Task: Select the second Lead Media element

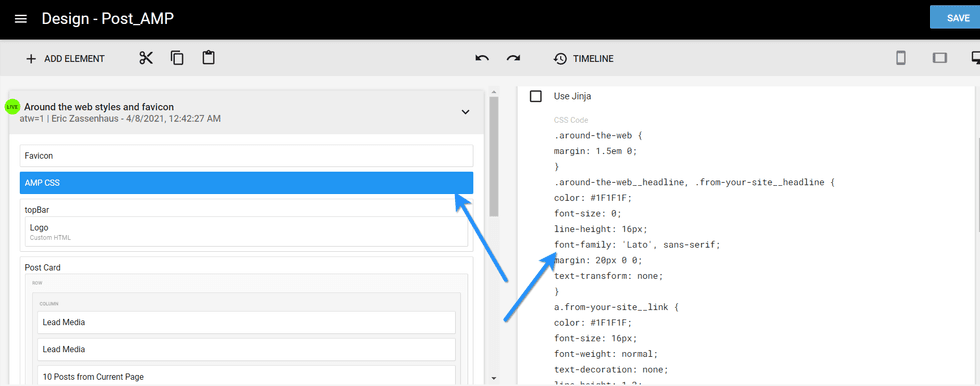Action: (x=246, y=349)
